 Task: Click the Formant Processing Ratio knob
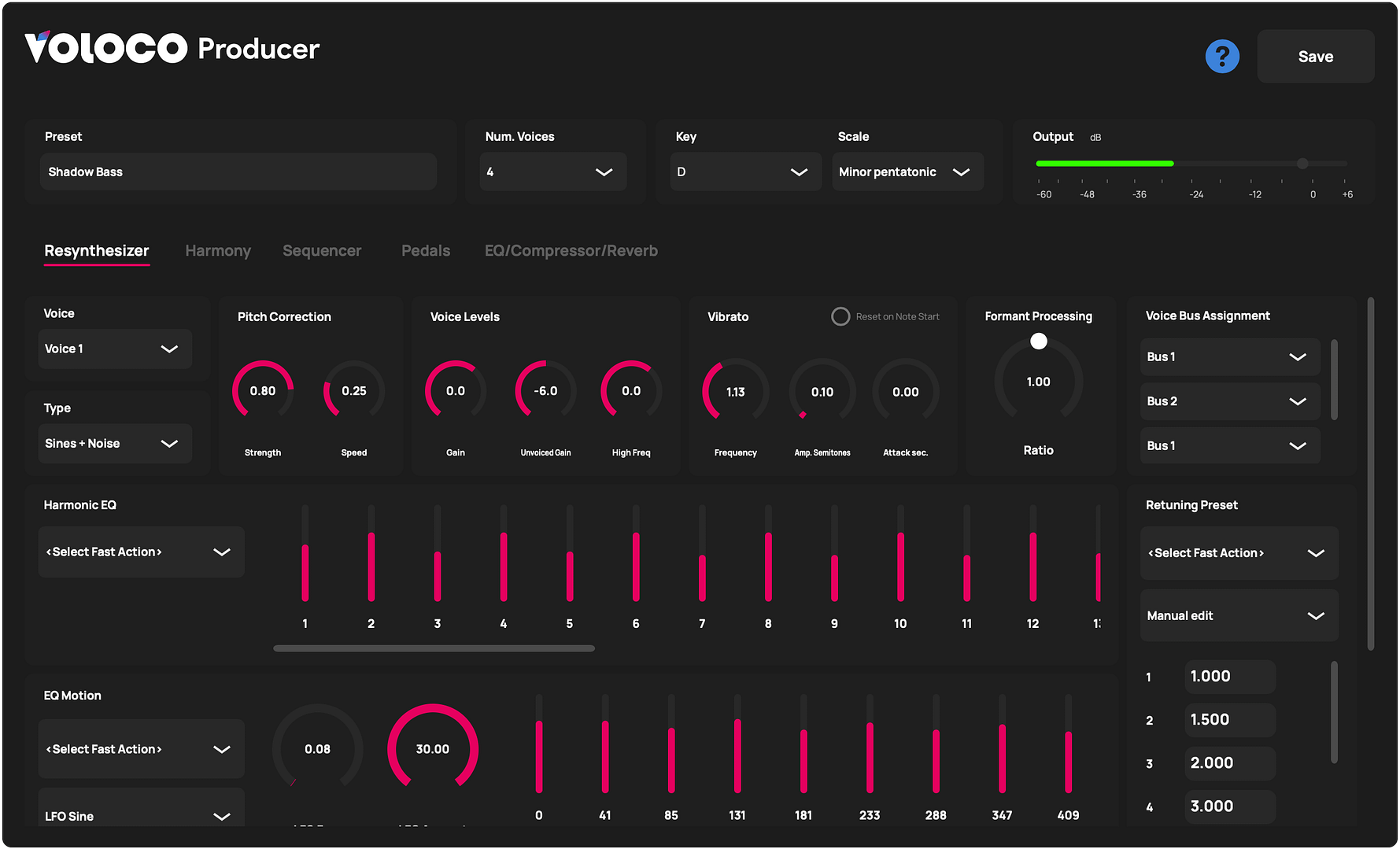click(1038, 382)
